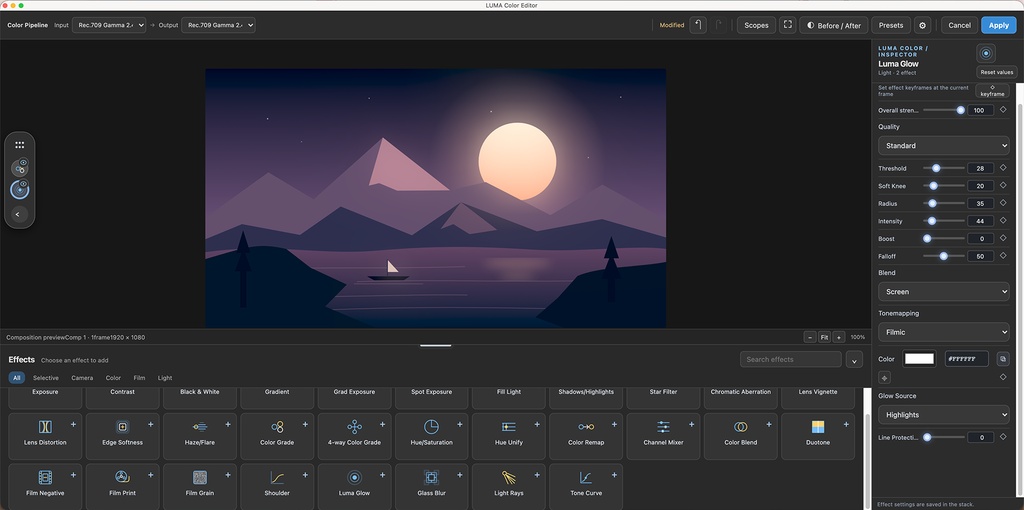The width and height of the screenshot is (1024, 510).
Task: Select the Luma Glow effect in the stack
Action: coord(20,190)
